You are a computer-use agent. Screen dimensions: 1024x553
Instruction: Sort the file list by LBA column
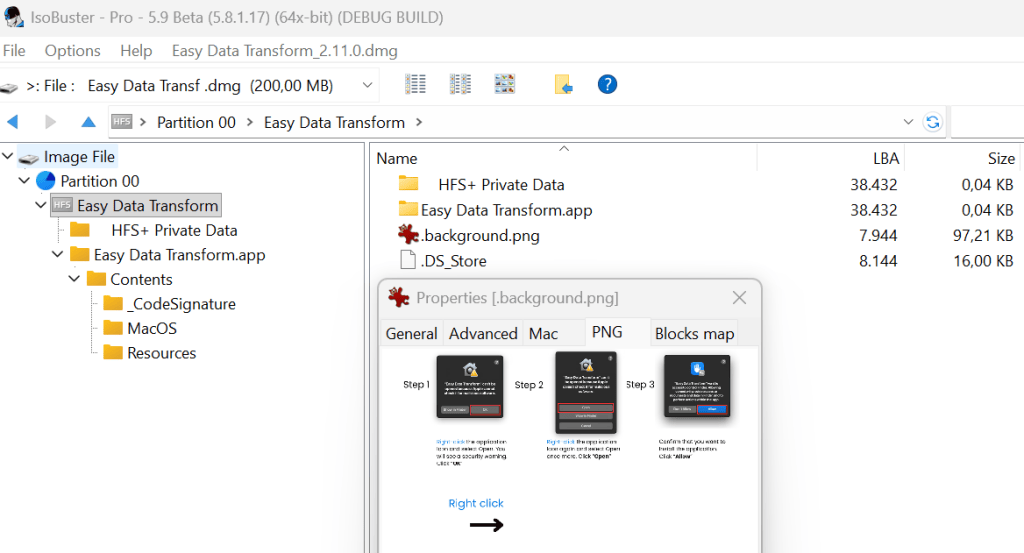886,159
